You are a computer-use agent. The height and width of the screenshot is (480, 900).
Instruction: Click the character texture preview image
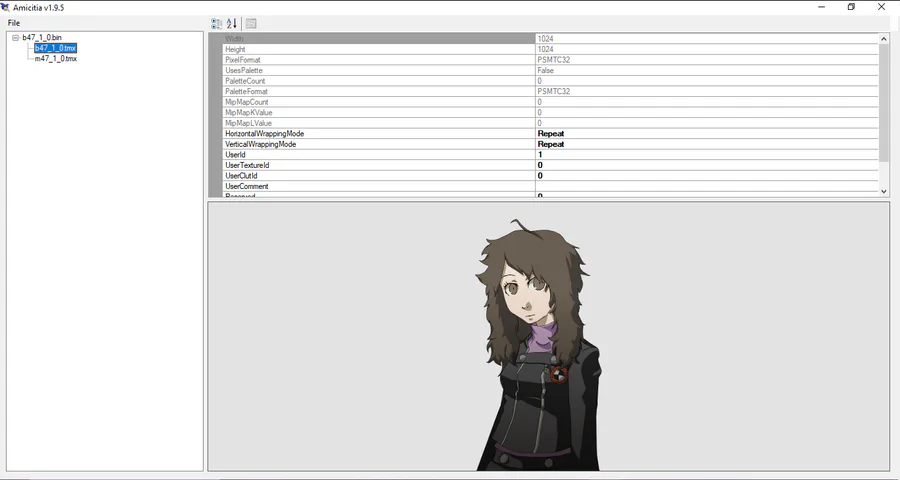[538, 344]
